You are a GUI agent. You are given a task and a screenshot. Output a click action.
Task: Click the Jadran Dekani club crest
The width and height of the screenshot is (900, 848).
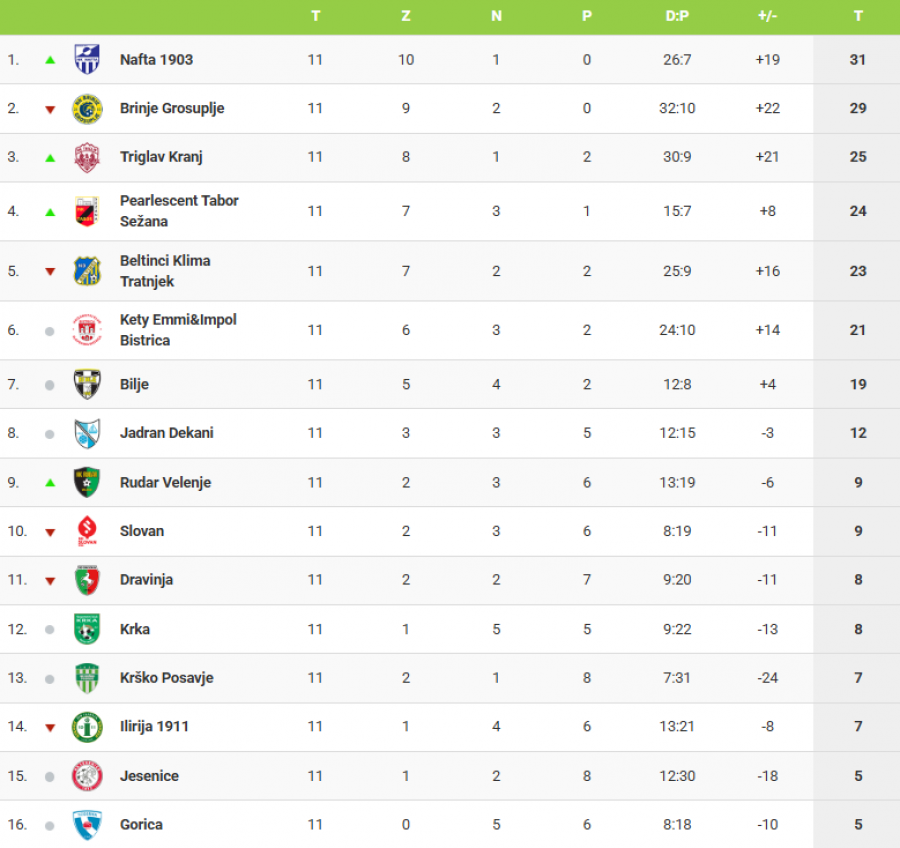tap(87, 433)
